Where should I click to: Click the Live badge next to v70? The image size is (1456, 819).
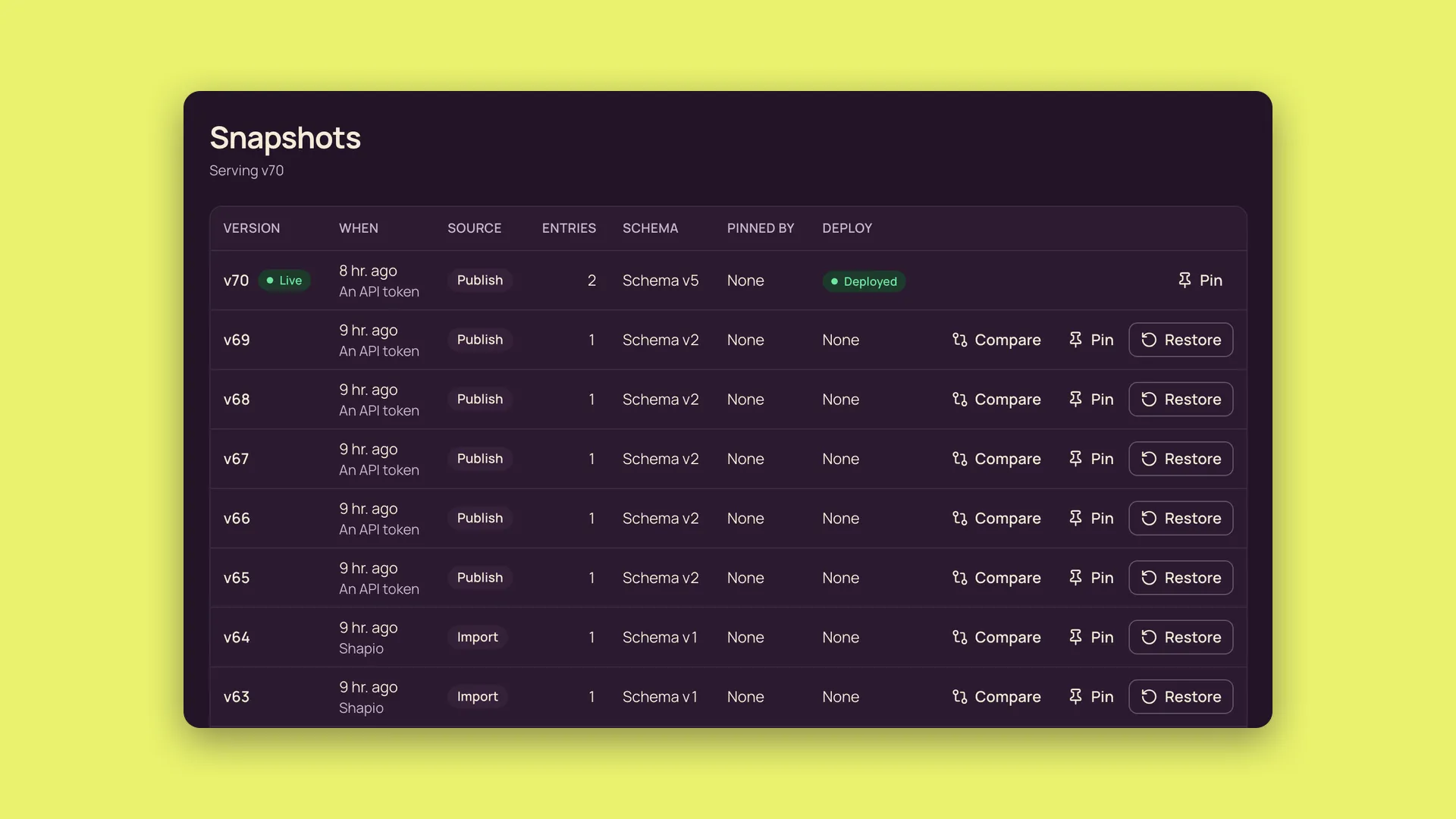[284, 281]
